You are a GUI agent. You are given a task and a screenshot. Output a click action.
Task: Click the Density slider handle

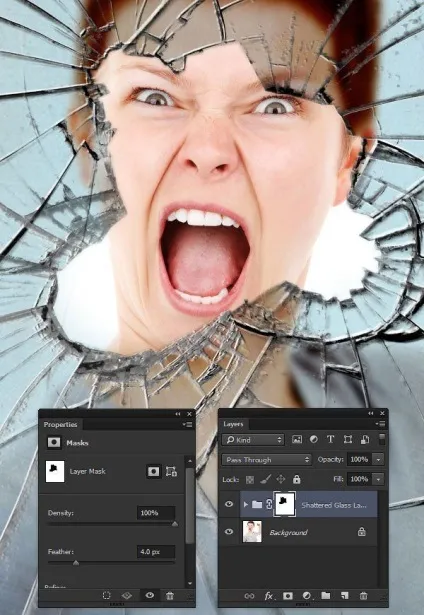point(175,524)
